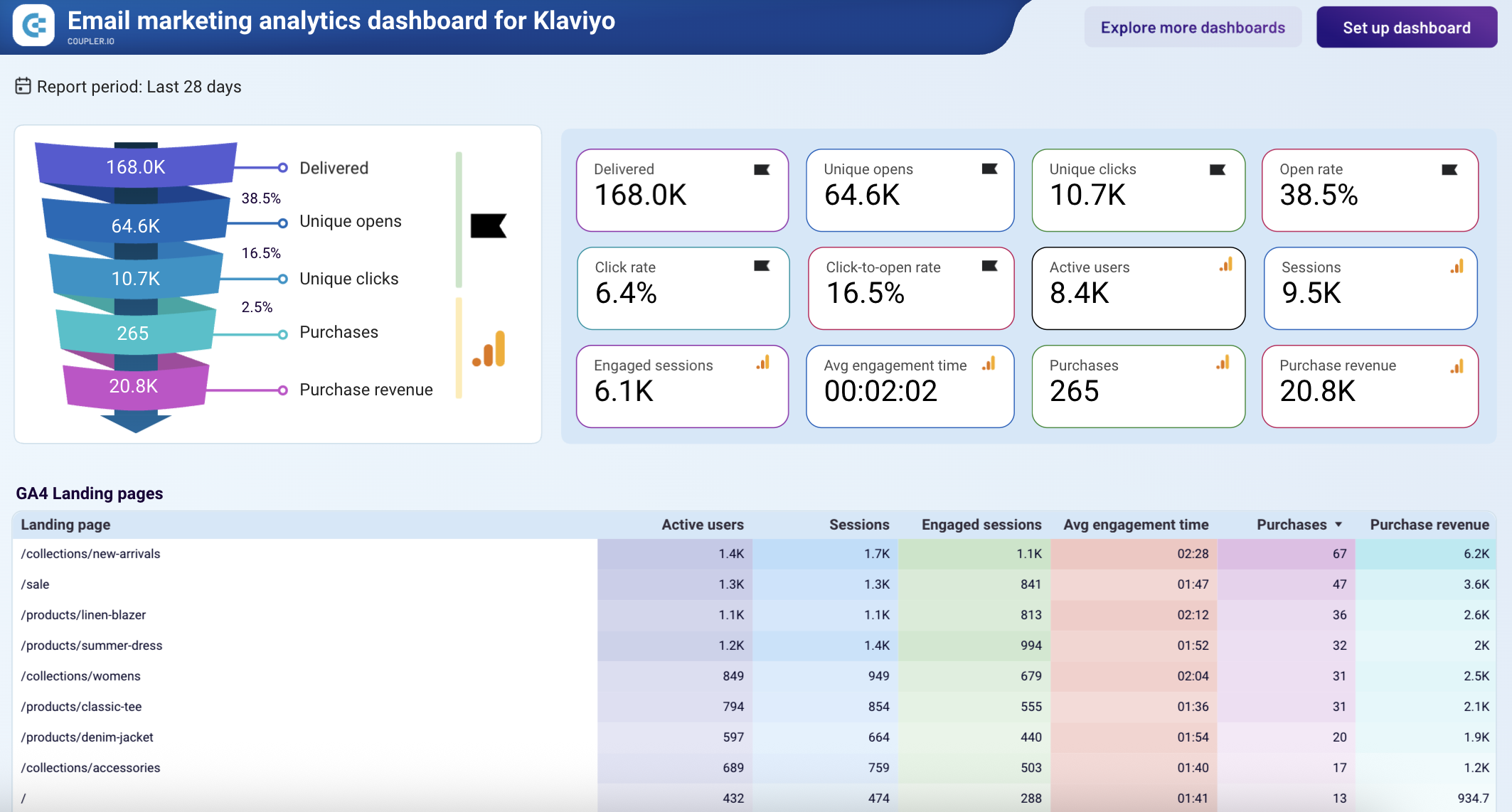
Task: Select the /products/denim-jacket row
Action: click(x=754, y=737)
